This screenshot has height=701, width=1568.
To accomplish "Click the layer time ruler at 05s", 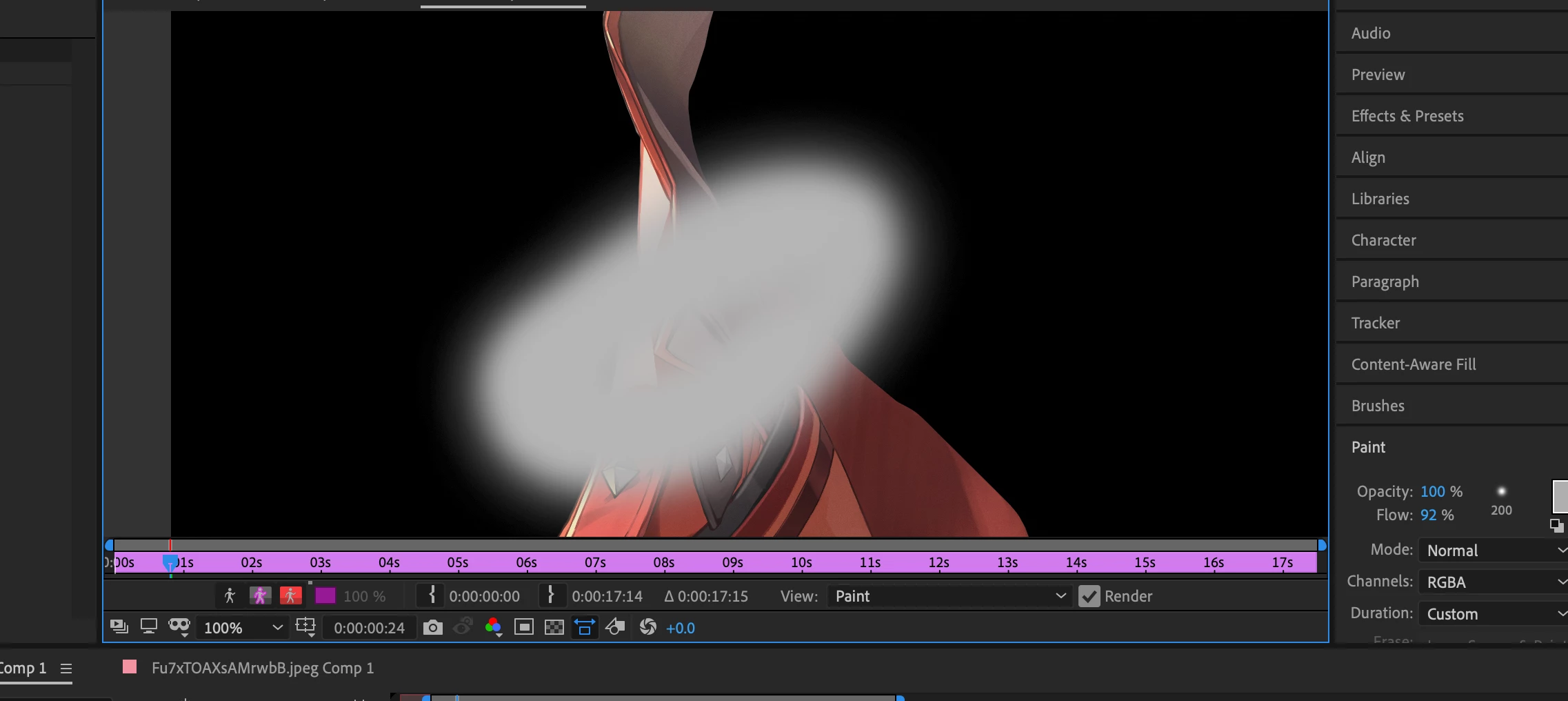I will click(457, 563).
